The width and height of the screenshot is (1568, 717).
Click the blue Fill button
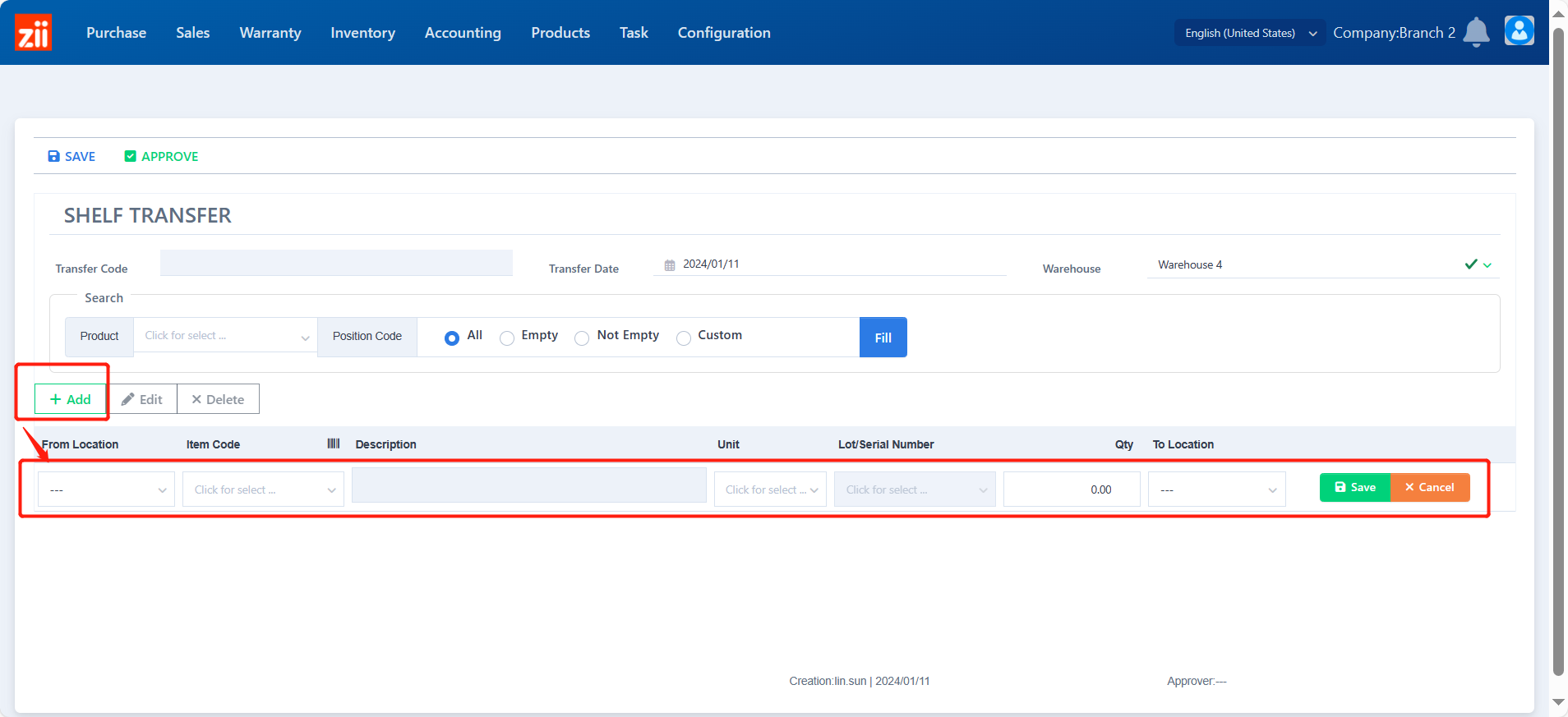[x=883, y=338]
